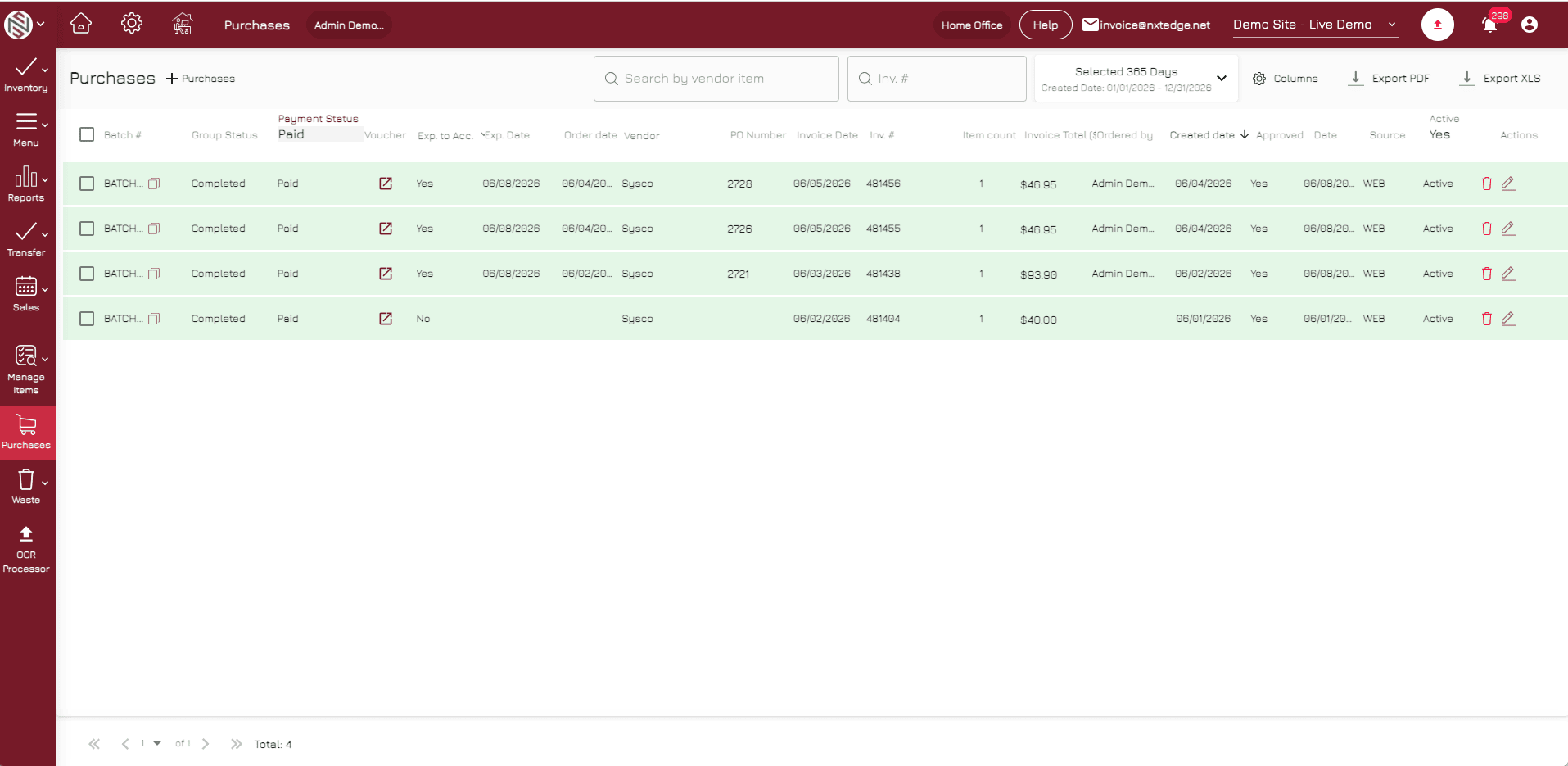Open Manage Items in sidebar
The height and width of the screenshot is (766, 1568).
[26, 369]
